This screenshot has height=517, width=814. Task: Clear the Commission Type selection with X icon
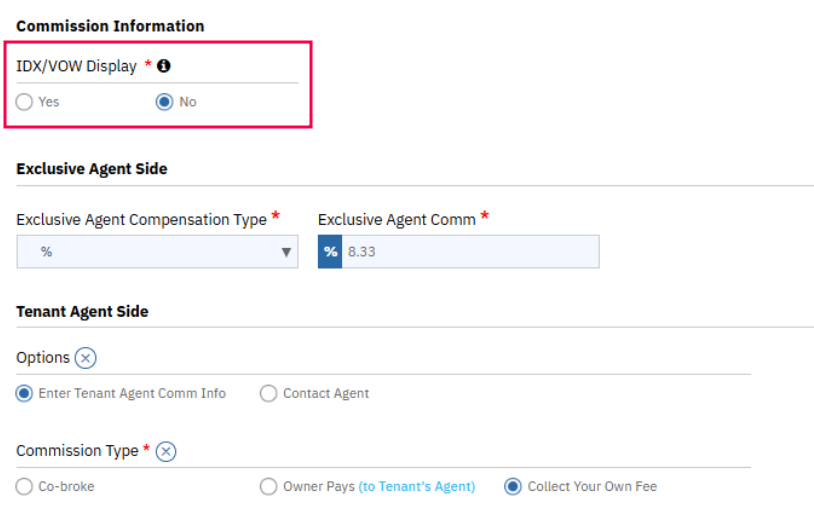point(166,451)
